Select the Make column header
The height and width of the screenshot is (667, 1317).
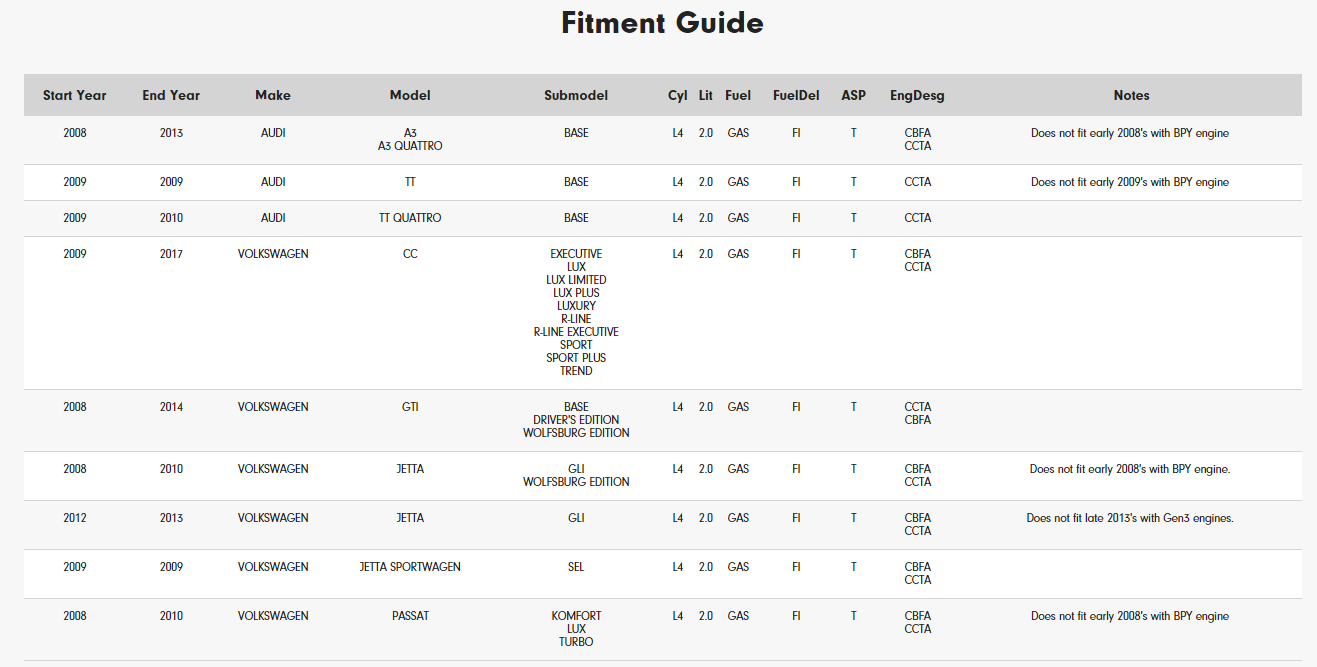point(273,95)
